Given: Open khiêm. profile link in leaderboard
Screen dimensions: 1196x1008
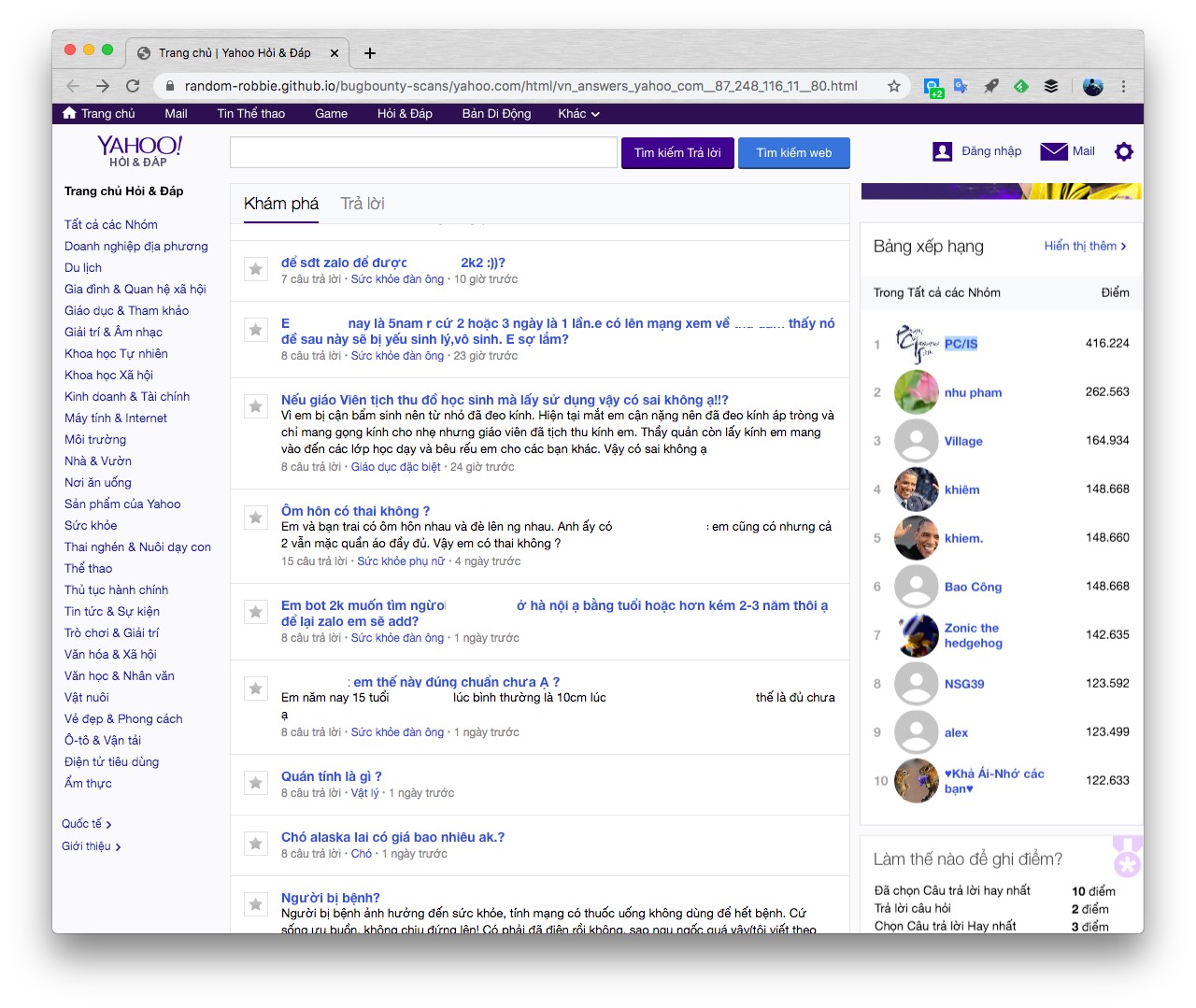Looking at the screenshot, I should 963,538.
